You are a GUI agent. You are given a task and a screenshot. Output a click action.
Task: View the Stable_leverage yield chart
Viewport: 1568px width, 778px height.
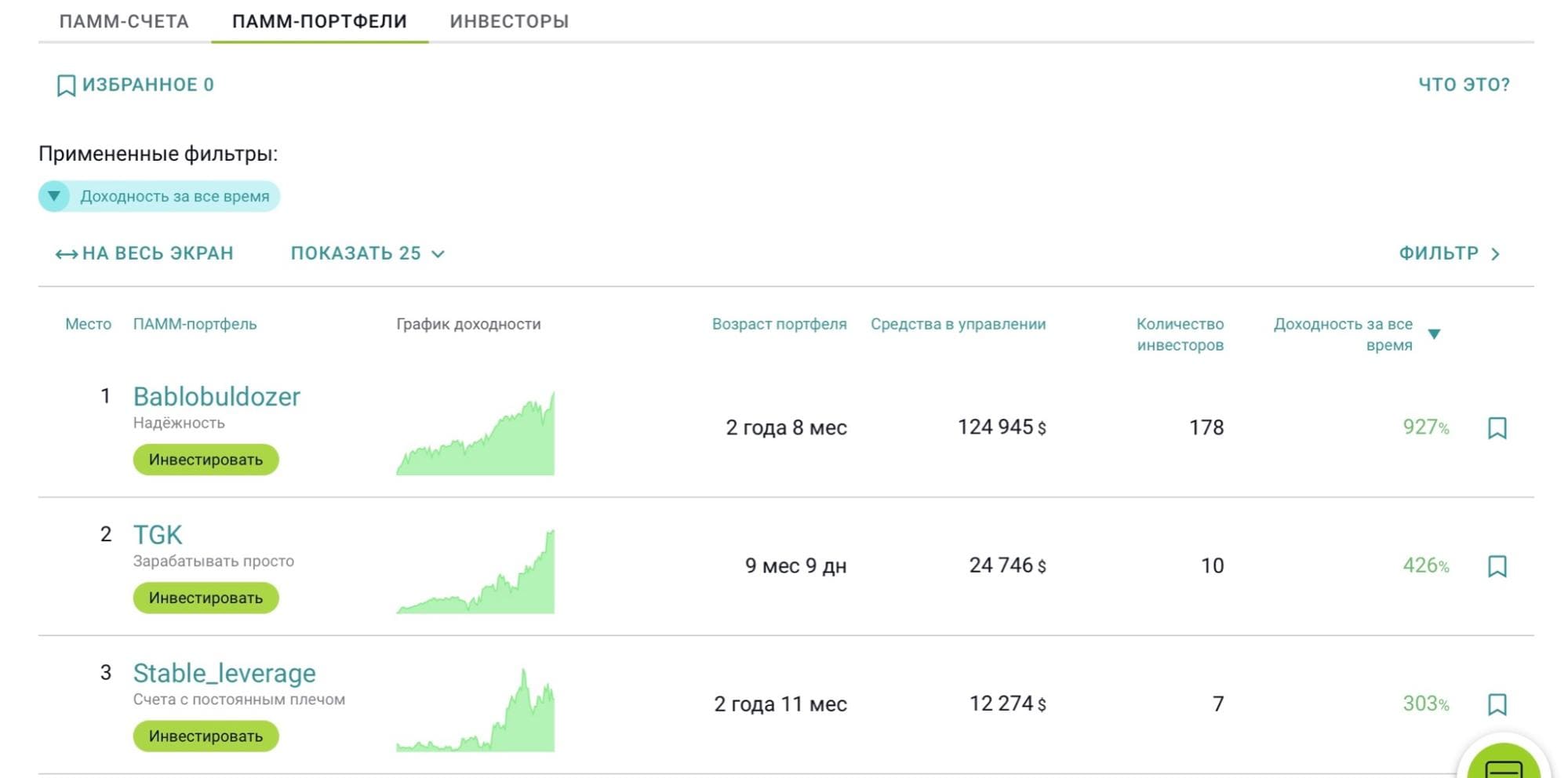pyautogui.click(x=475, y=709)
